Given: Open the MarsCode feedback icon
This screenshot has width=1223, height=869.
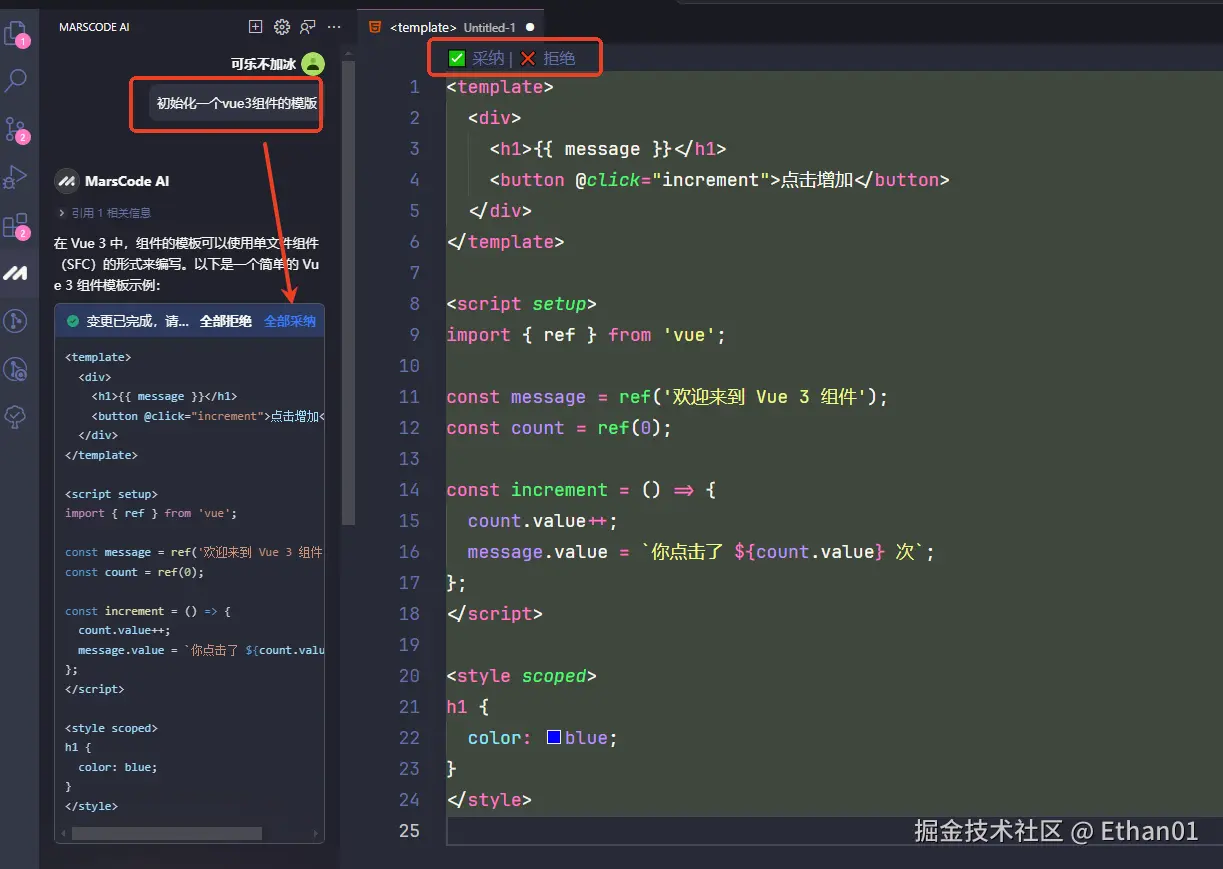Looking at the screenshot, I should tap(307, 27).
